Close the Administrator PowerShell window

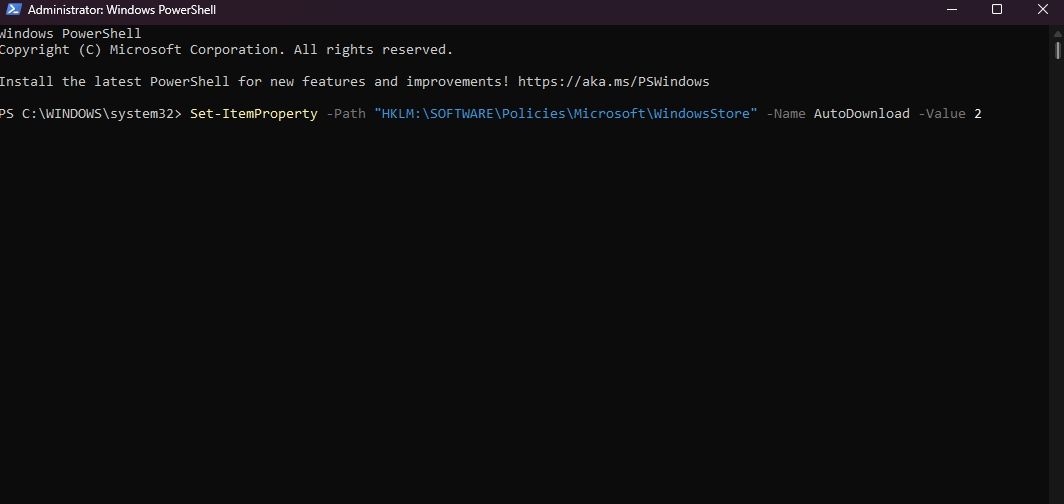pyautogui.click(x=1042, y=10)
